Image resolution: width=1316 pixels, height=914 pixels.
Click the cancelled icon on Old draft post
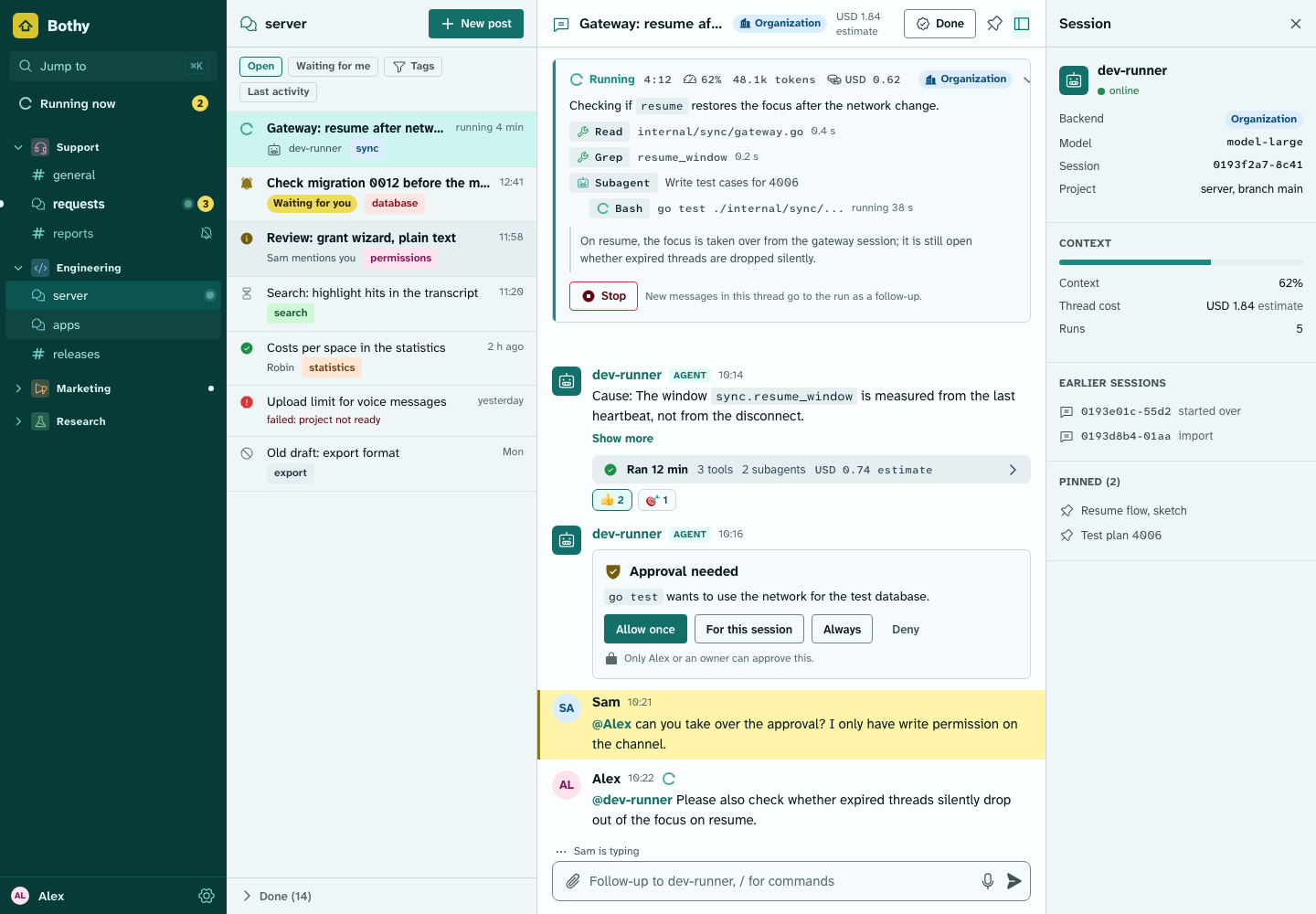pyautogui.click(x=247, y=453)
